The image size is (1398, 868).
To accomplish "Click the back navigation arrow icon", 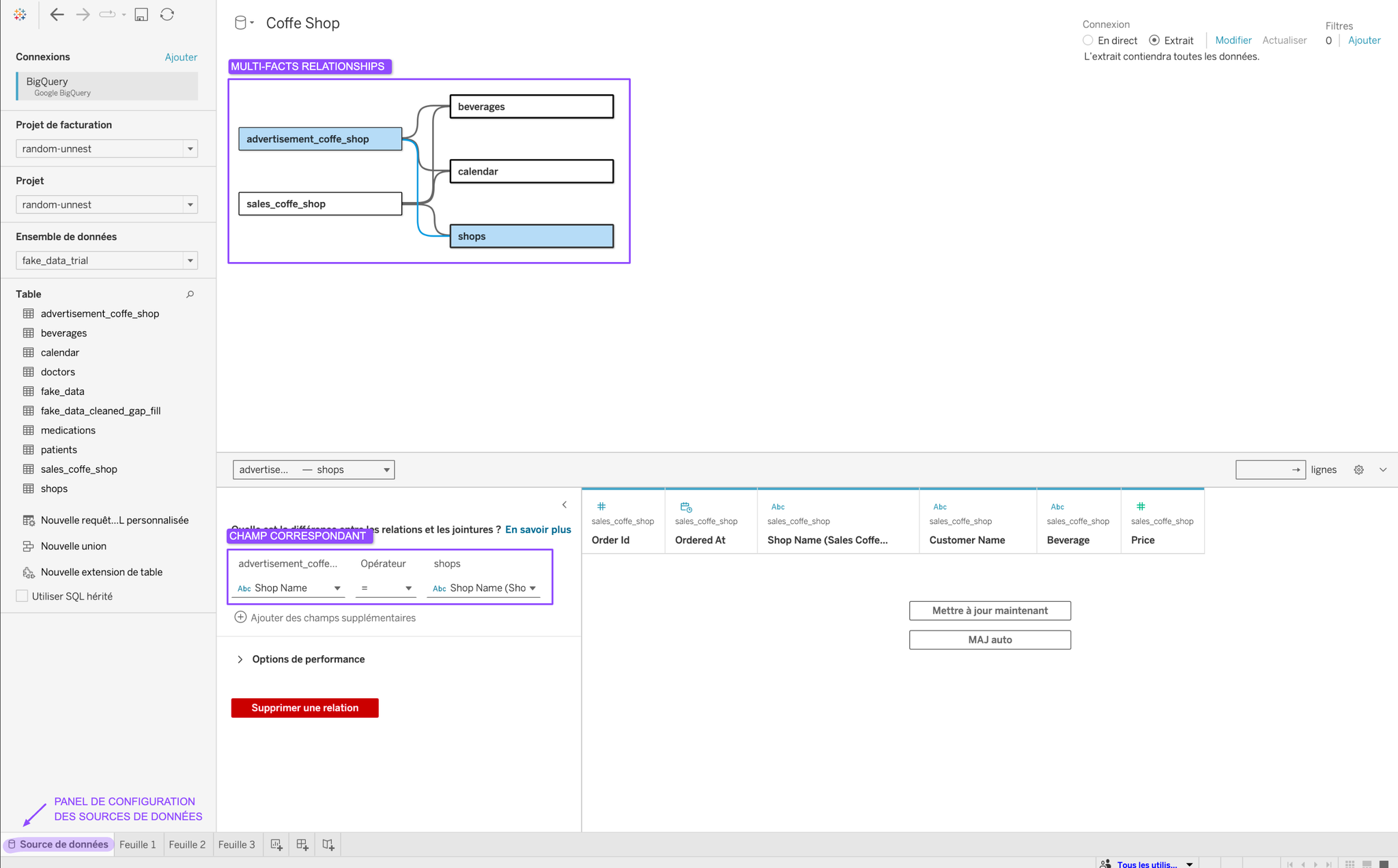I will (x=57, y=14).
